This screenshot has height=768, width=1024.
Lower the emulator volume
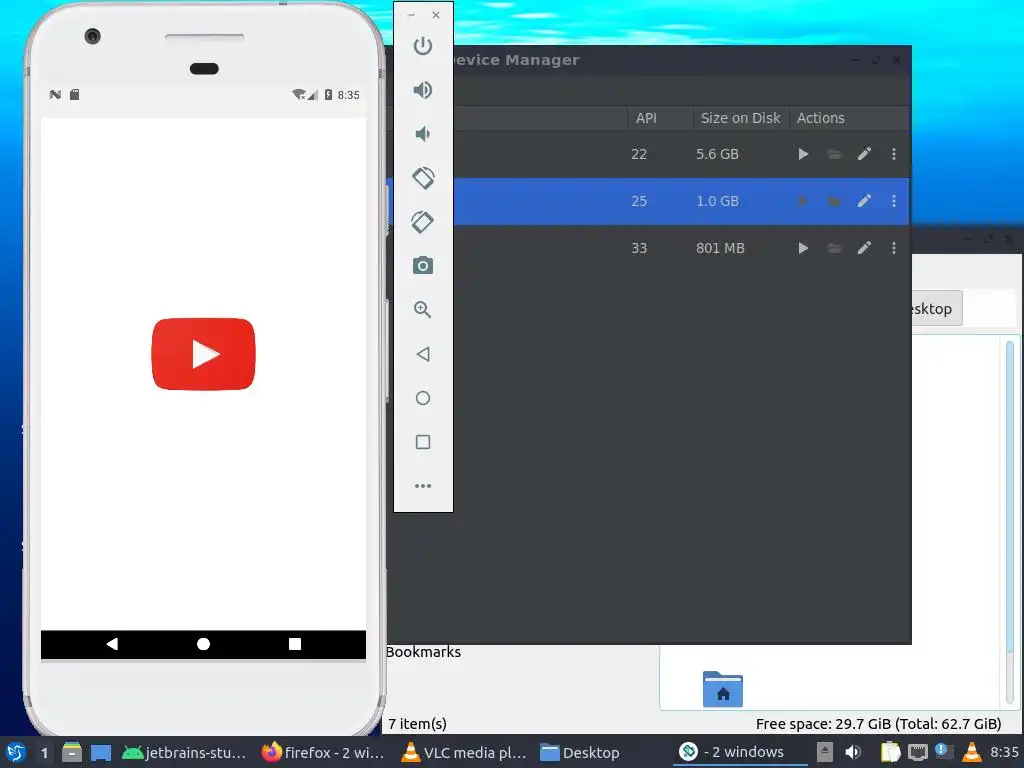click(423, 134)
